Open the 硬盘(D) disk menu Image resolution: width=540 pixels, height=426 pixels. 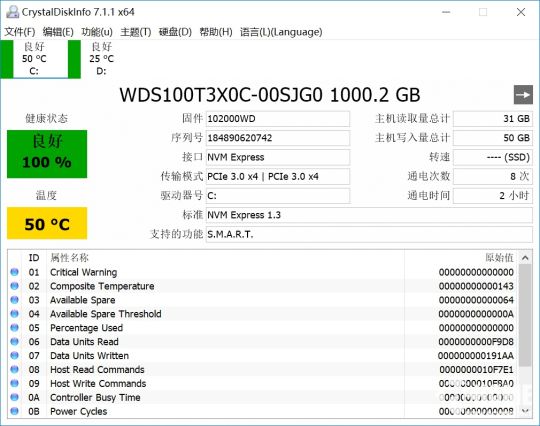(175, 32)
